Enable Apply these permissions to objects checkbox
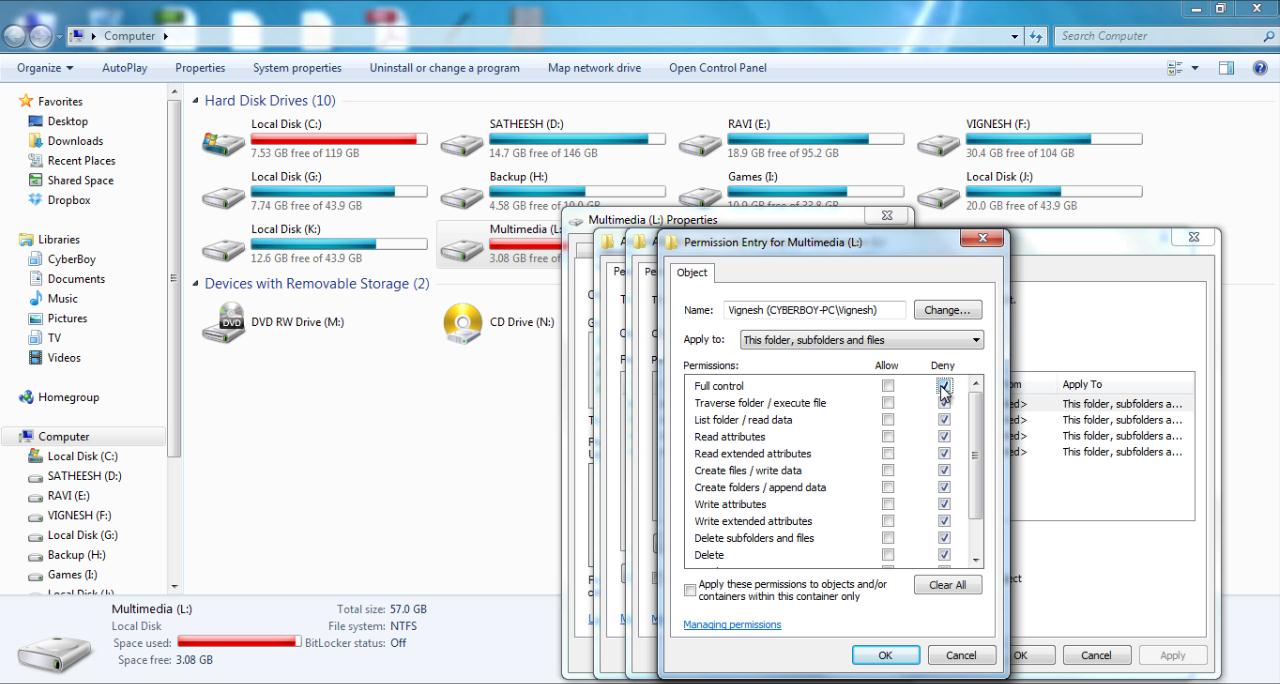 (x=690, y=590)
